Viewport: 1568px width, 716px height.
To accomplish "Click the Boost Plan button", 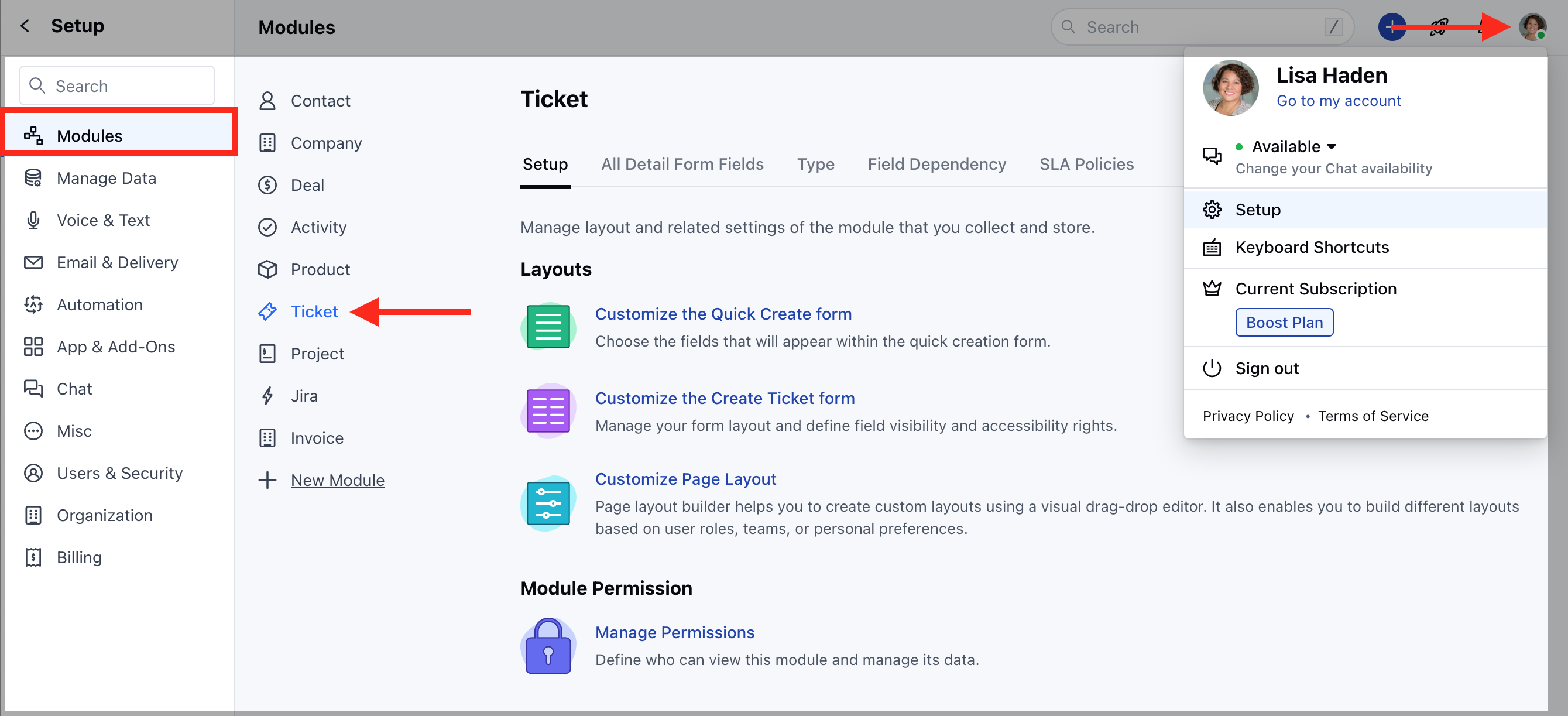I will [1284, 322].
